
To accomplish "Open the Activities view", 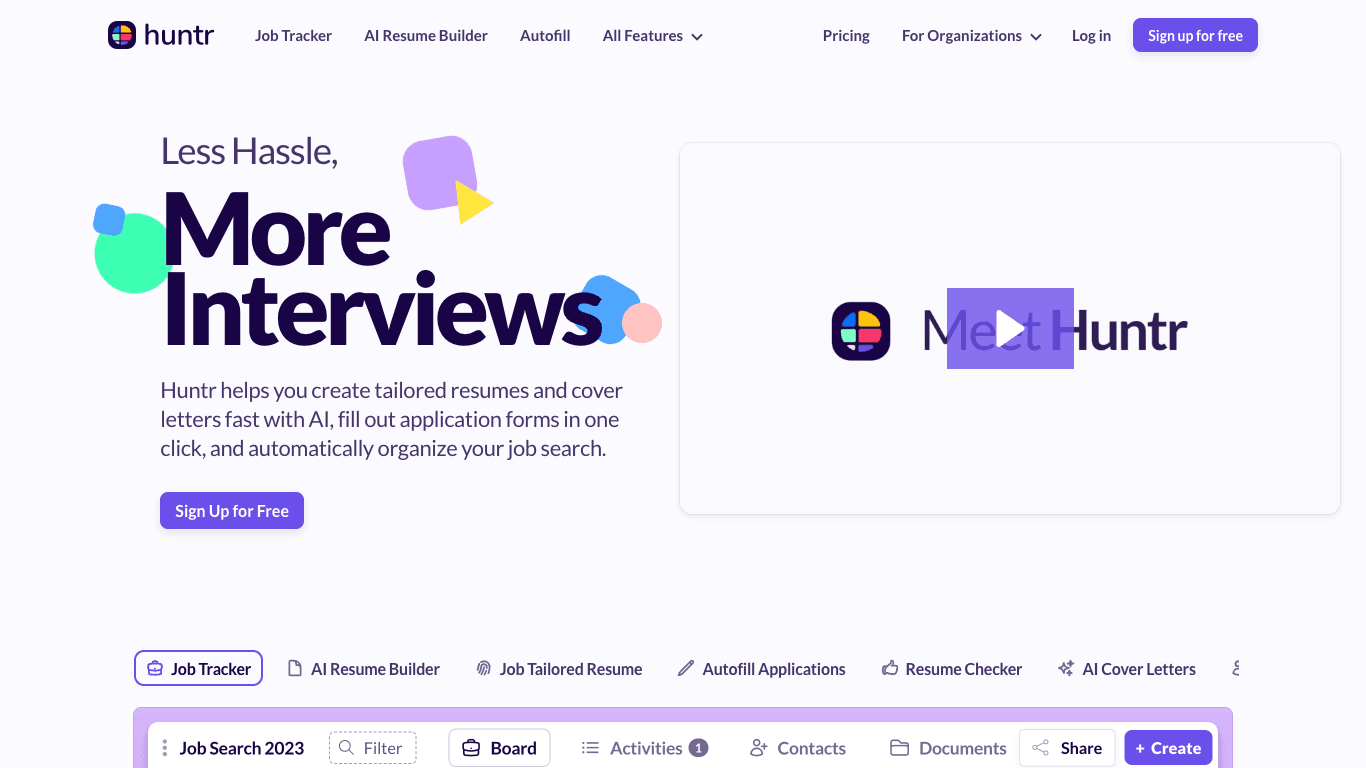I will 645,748.
